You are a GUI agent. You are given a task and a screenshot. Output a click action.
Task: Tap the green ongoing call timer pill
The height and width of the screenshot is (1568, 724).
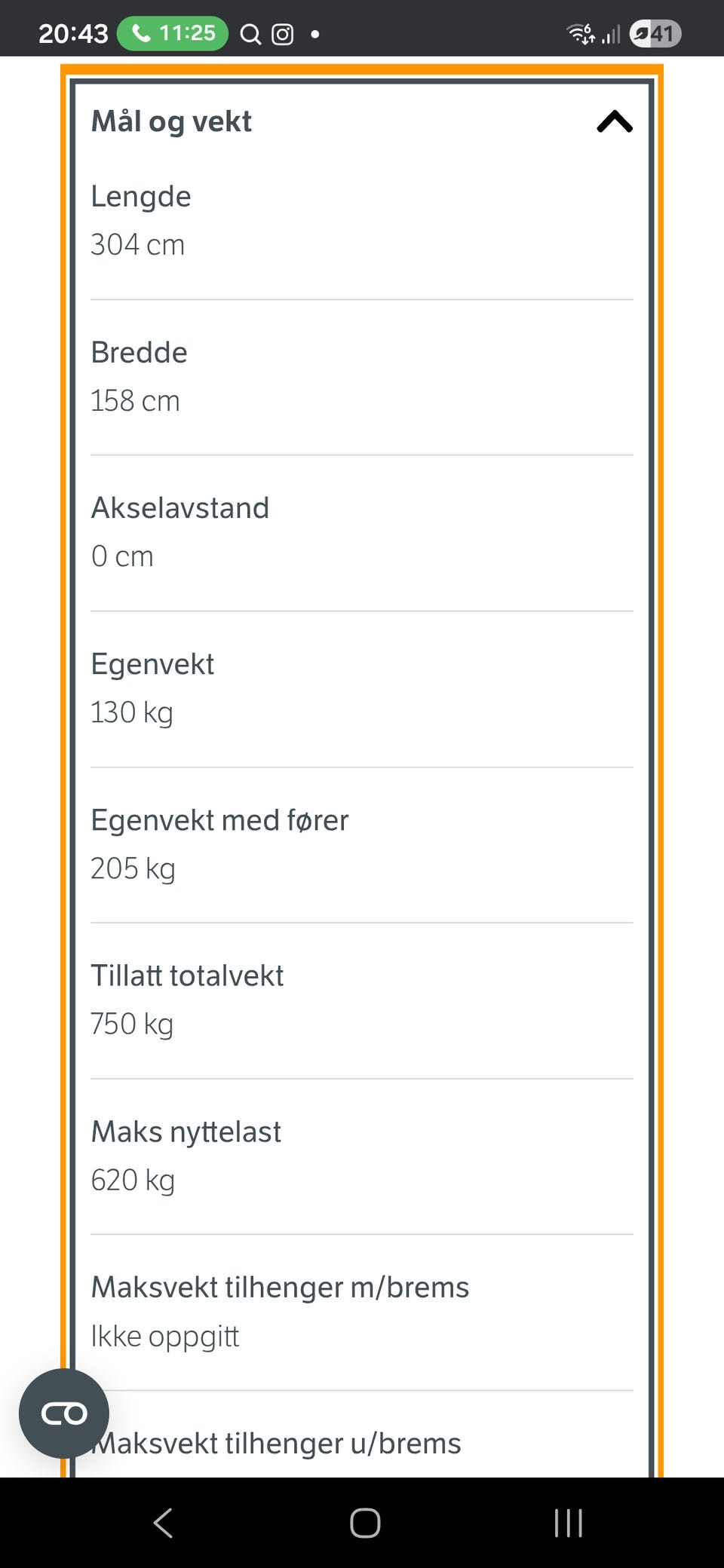(x=173, y=33)
